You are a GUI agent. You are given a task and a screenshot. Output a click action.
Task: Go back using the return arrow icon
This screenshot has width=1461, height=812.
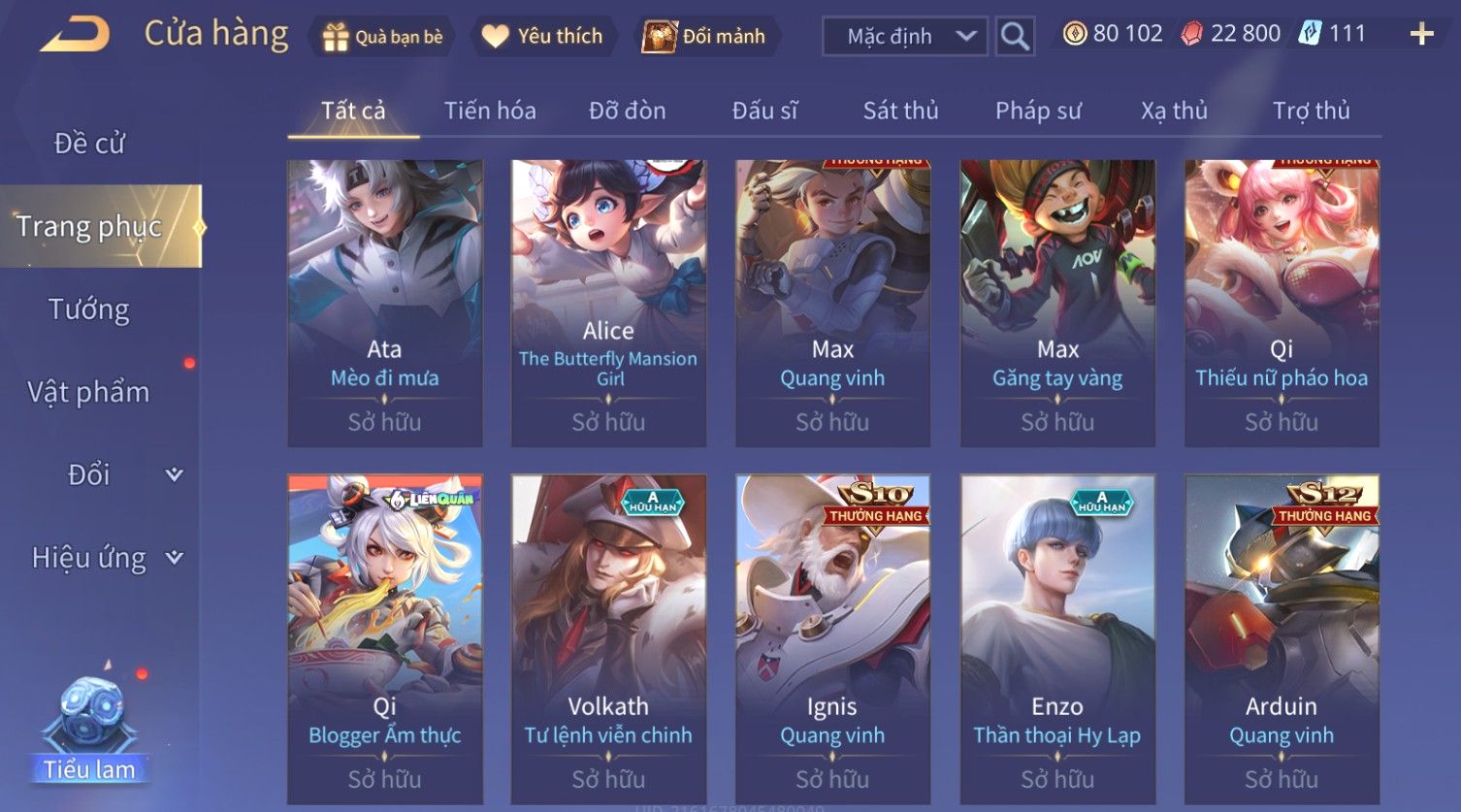(75, 35)
